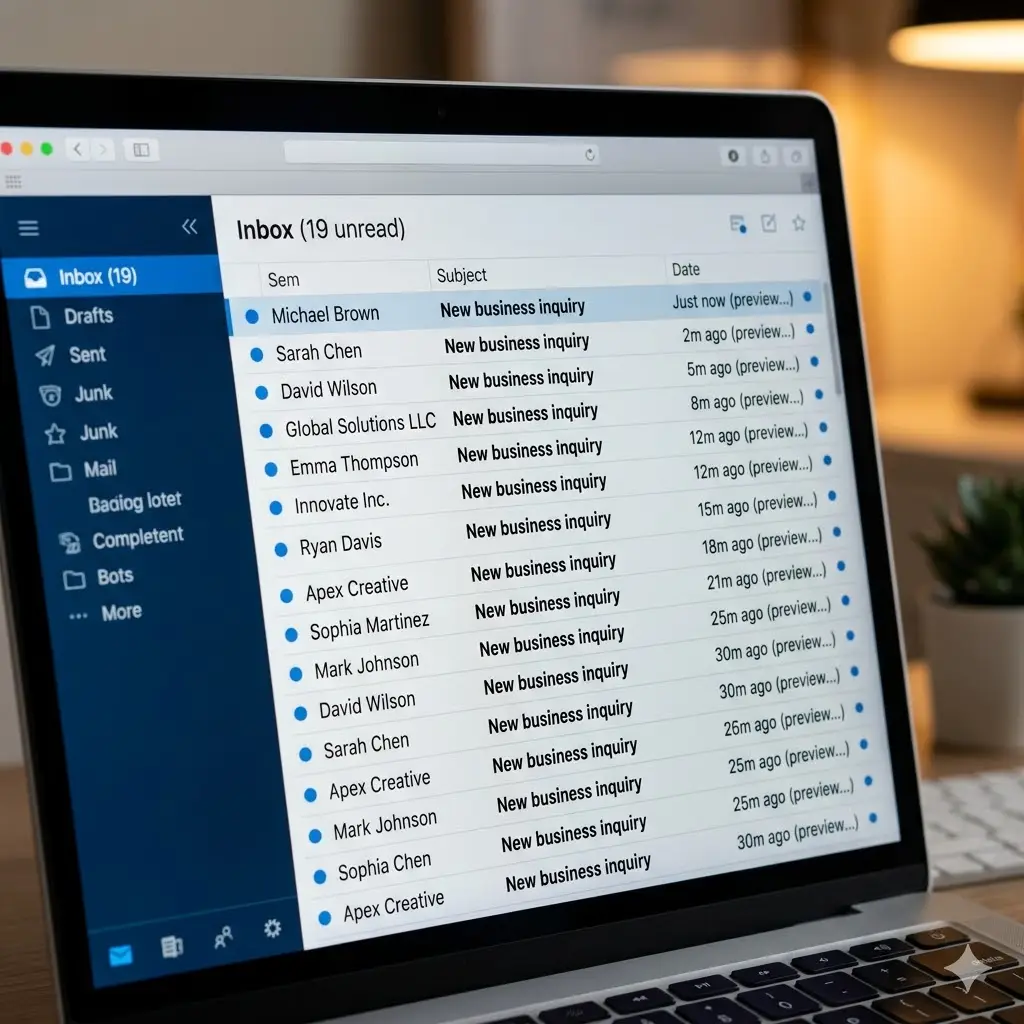Click the browser reload icon in address bar

tap(590, 154)
